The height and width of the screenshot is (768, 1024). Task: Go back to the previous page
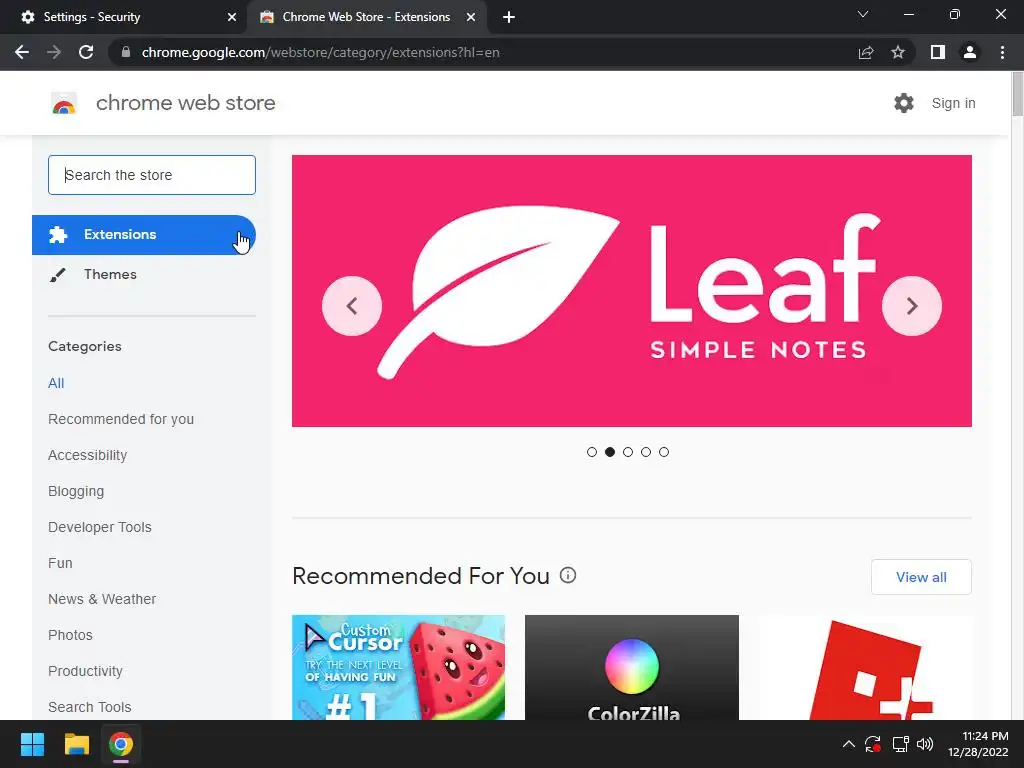(x=22, y=52)
